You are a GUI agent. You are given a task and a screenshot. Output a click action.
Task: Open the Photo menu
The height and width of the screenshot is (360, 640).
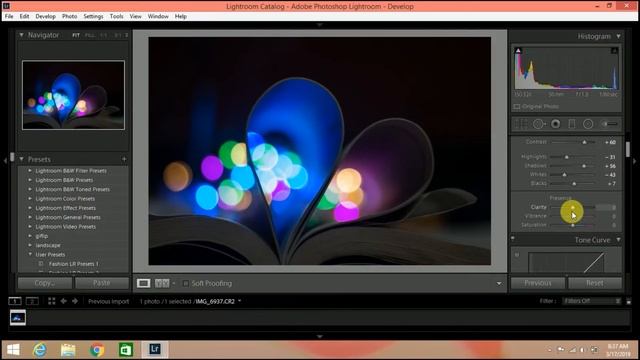click(x=69, y=16)
